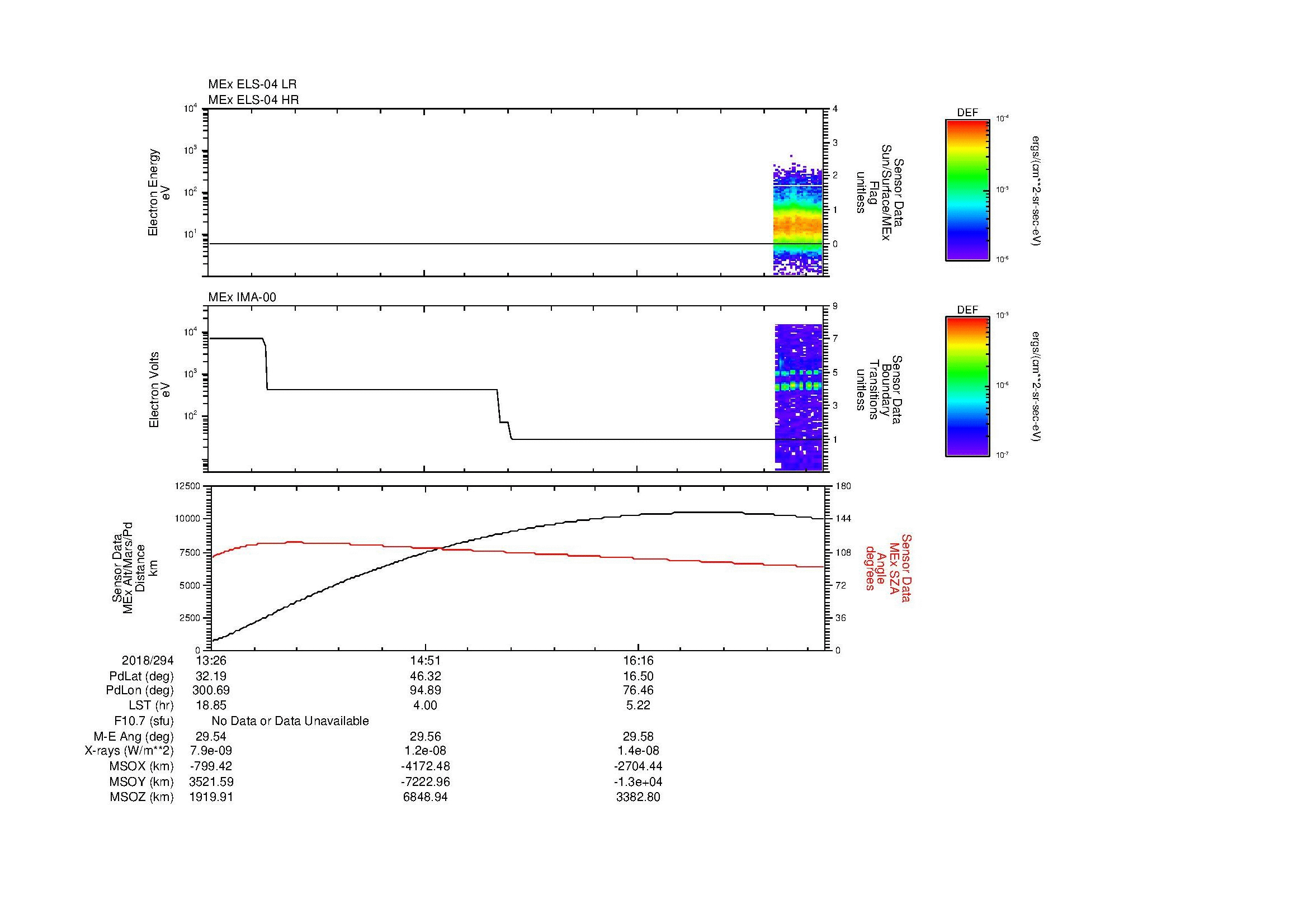Click the PdLat value '32.19'

click(x=211, y=676)
